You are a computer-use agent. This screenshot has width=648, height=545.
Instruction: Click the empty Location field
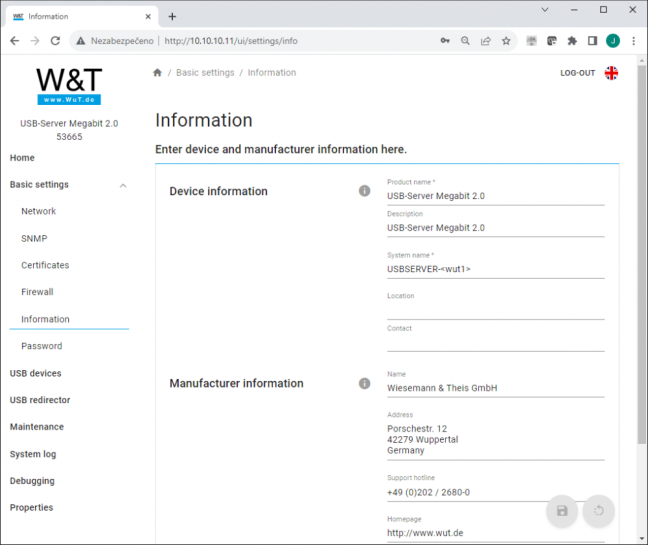(496, 310)
